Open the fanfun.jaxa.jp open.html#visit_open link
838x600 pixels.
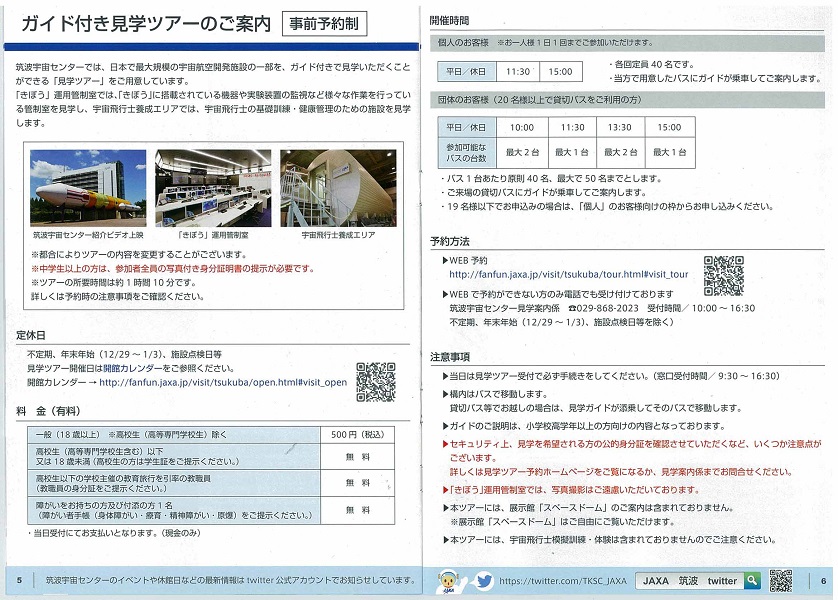click(x=223, y=383)
